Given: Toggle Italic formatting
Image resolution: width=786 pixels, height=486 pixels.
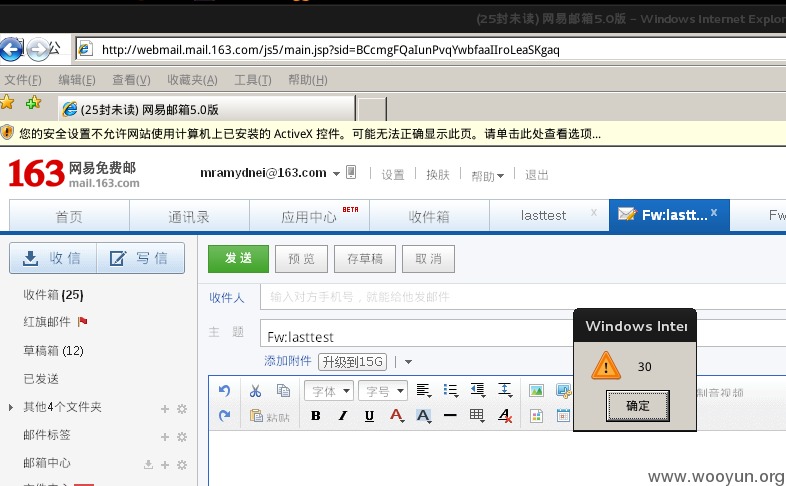Looking at the screenshot, I should 343,415.
